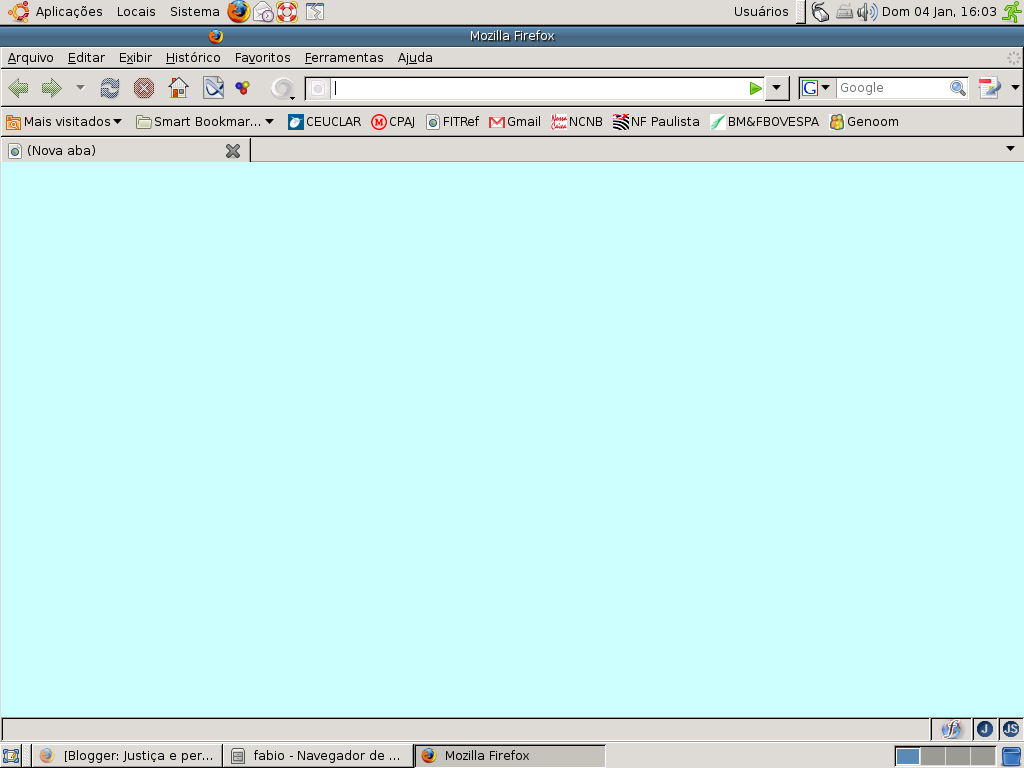1024x768 pixels.
Task: Launch Firefox from top panel icon
Action: [238, 12]
